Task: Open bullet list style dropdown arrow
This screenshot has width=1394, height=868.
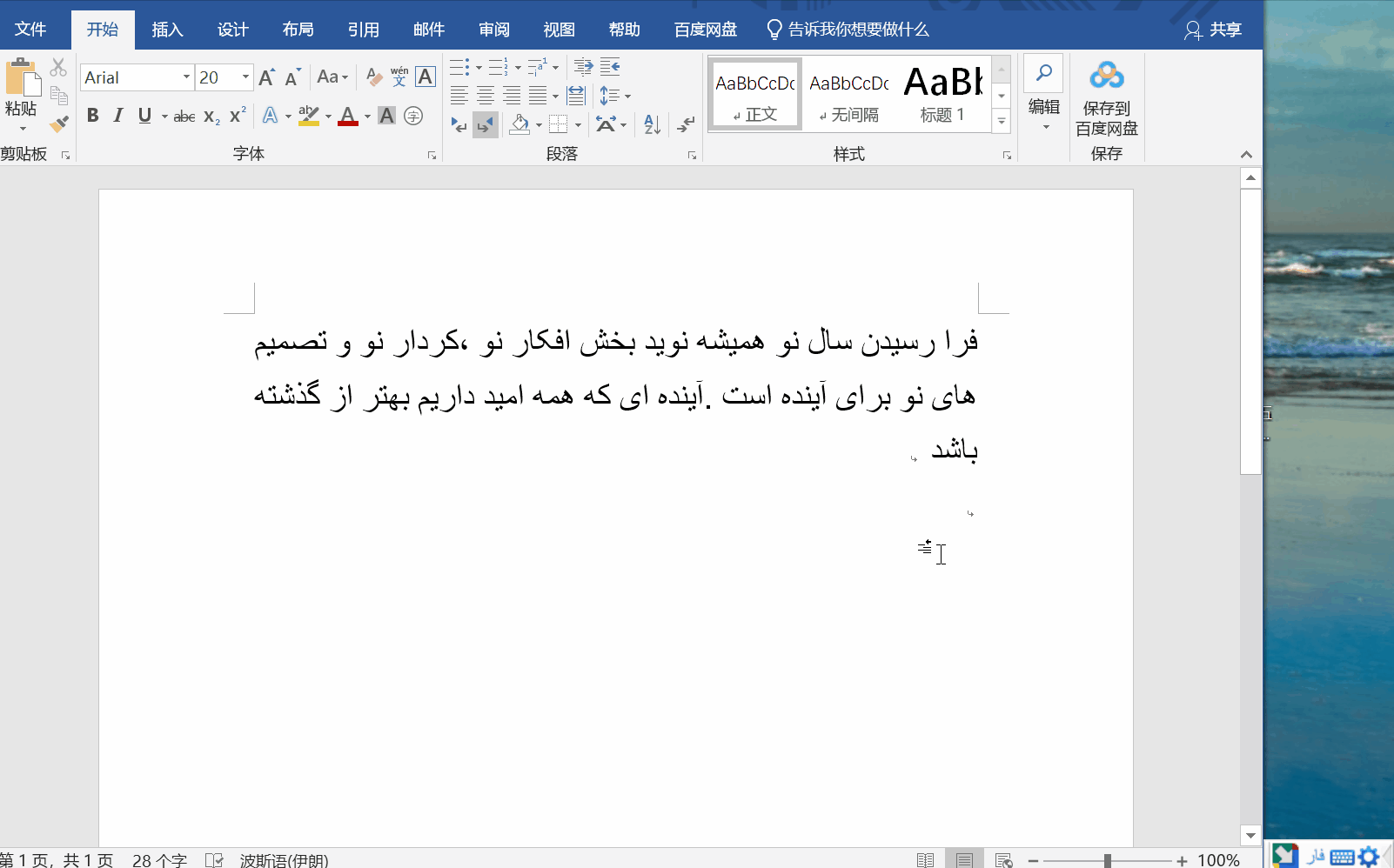Action: click(479, 68)
